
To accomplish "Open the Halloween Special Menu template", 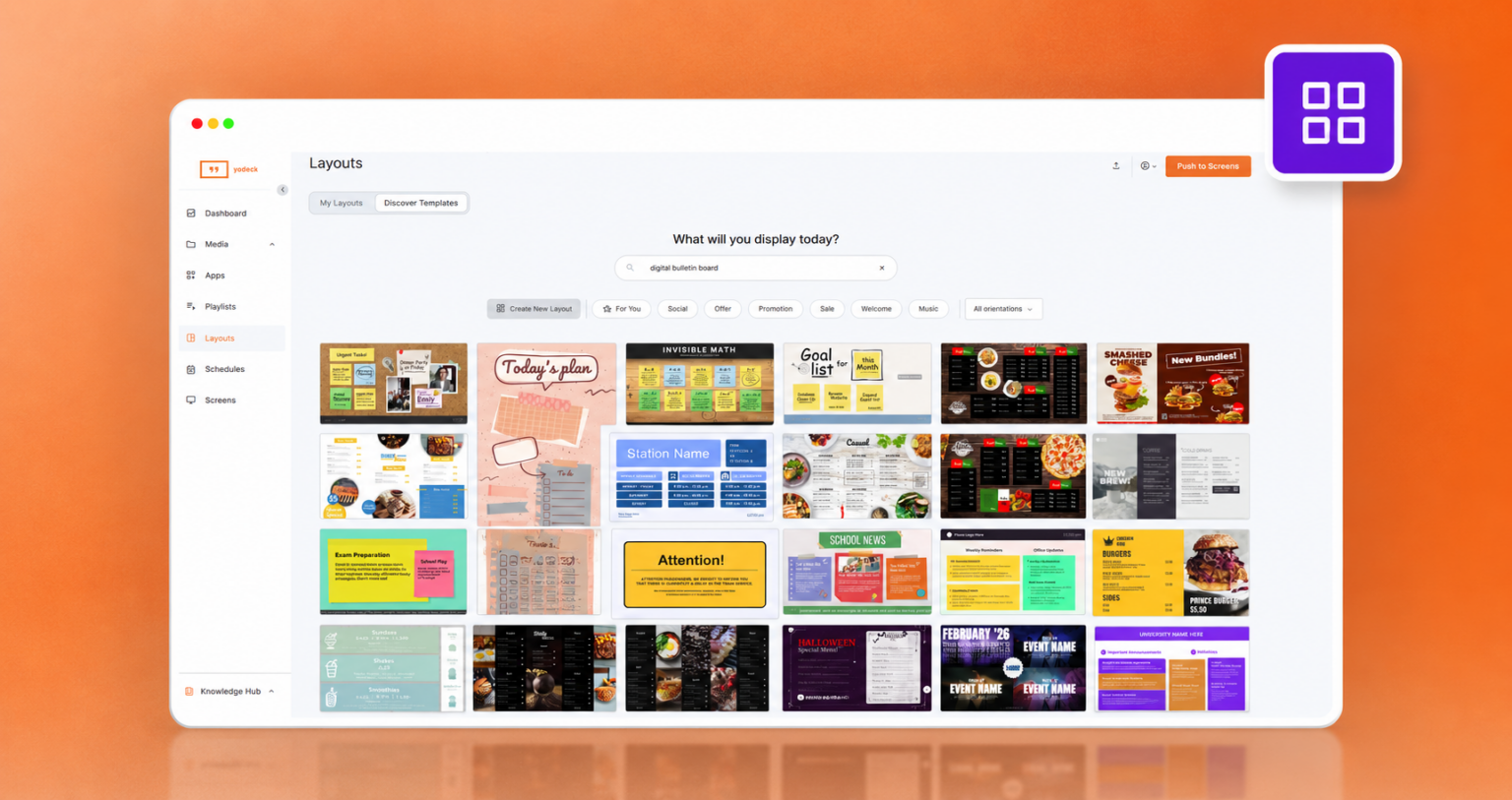I will click(857, 668).
